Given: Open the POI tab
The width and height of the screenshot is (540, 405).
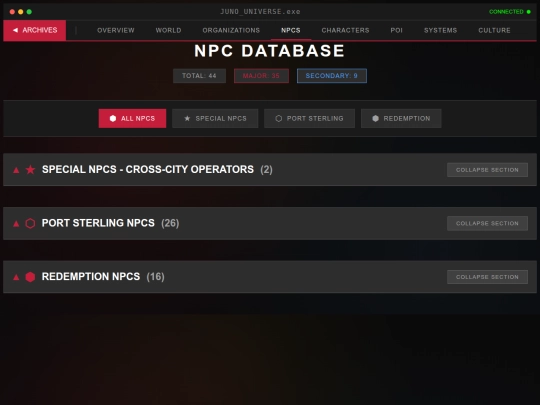Looking at the screenshot, I should tap(396, 30).
